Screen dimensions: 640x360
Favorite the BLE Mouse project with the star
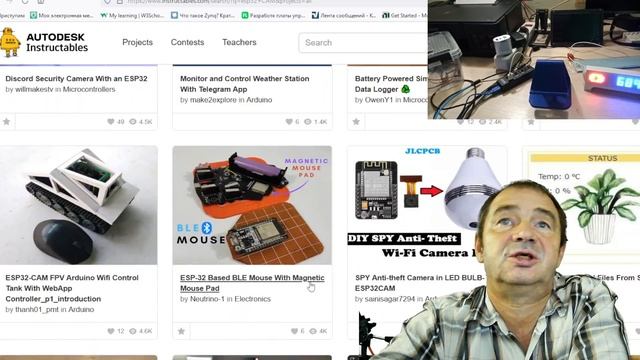[x=182, y=331]
